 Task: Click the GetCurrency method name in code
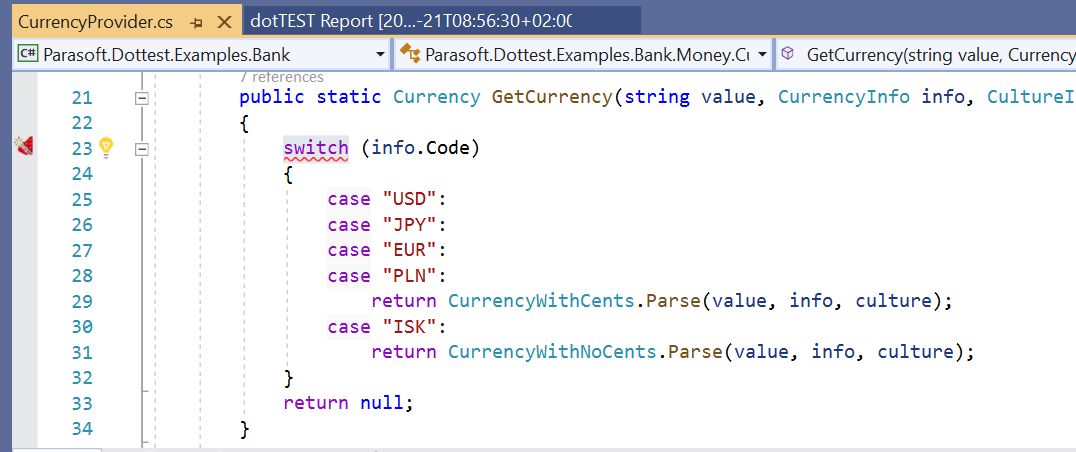pyautogui.click(x=552, y=97)
